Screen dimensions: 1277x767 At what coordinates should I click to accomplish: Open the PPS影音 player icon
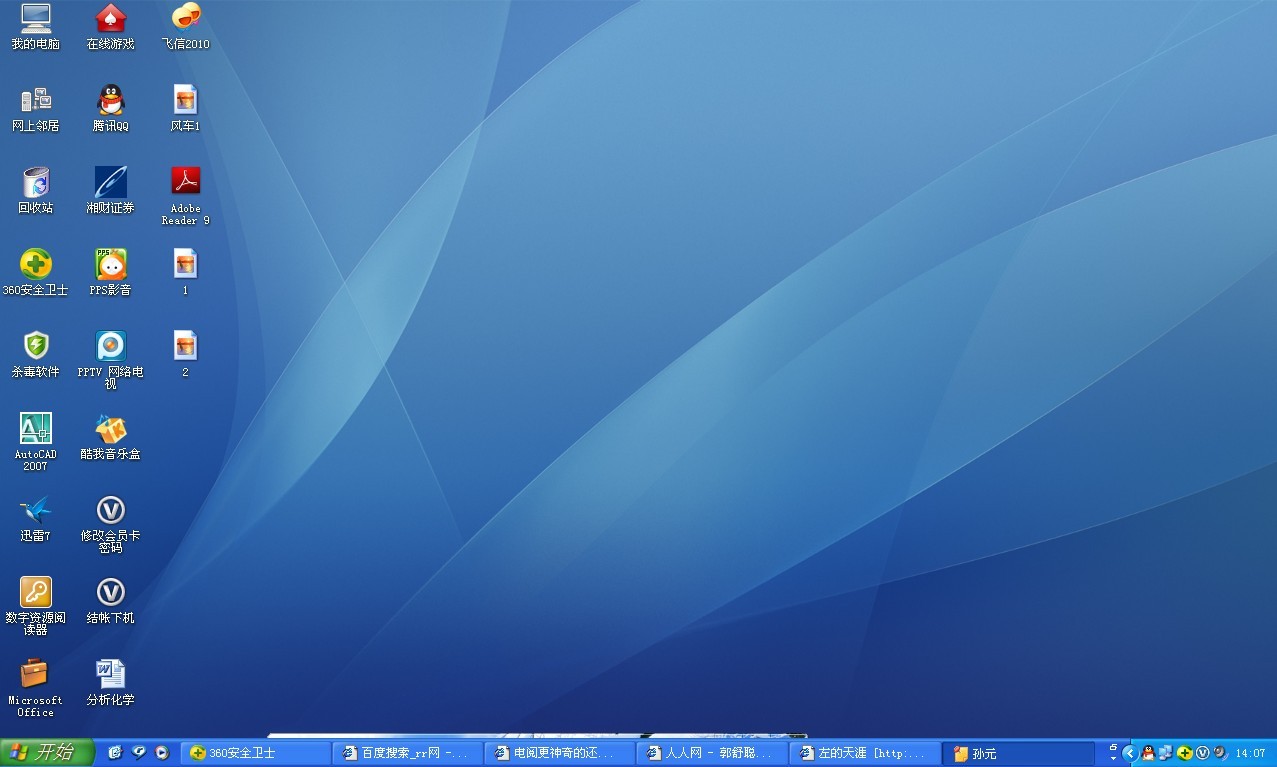coord(110,265)
